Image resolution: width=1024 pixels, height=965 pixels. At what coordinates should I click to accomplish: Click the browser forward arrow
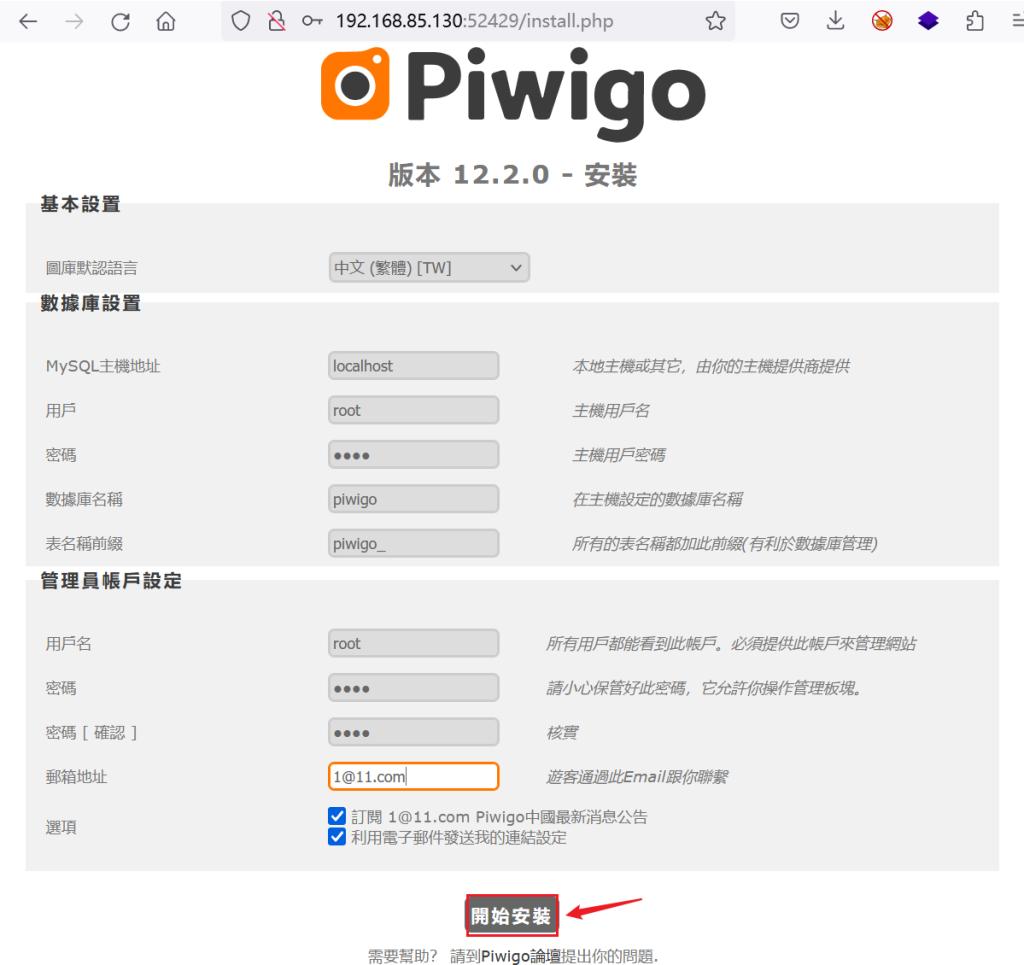pyautogui.click(x=74, y=22)
